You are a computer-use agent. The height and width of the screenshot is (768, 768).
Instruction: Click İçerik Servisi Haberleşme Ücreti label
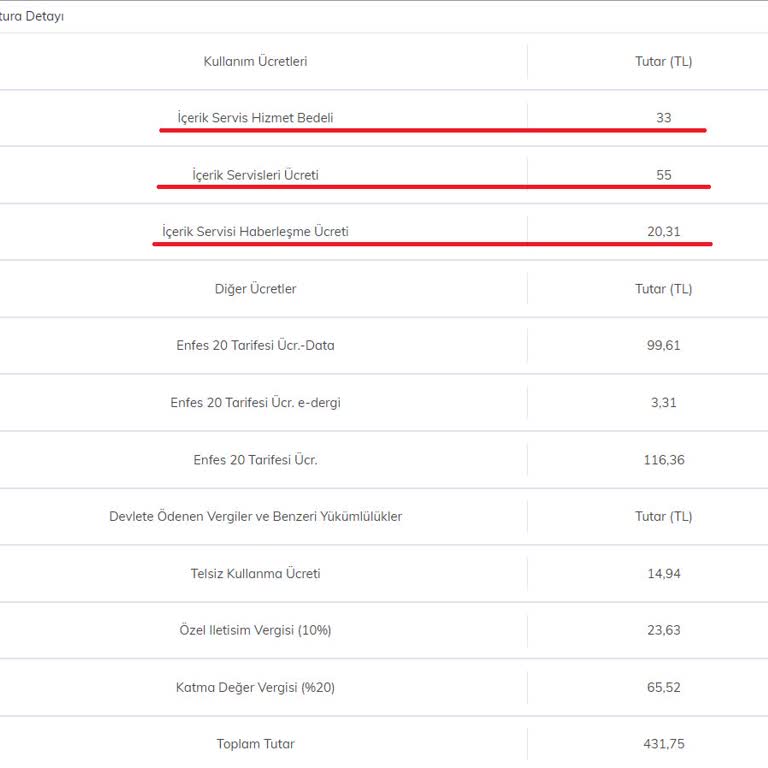click(x=255, y=232)
